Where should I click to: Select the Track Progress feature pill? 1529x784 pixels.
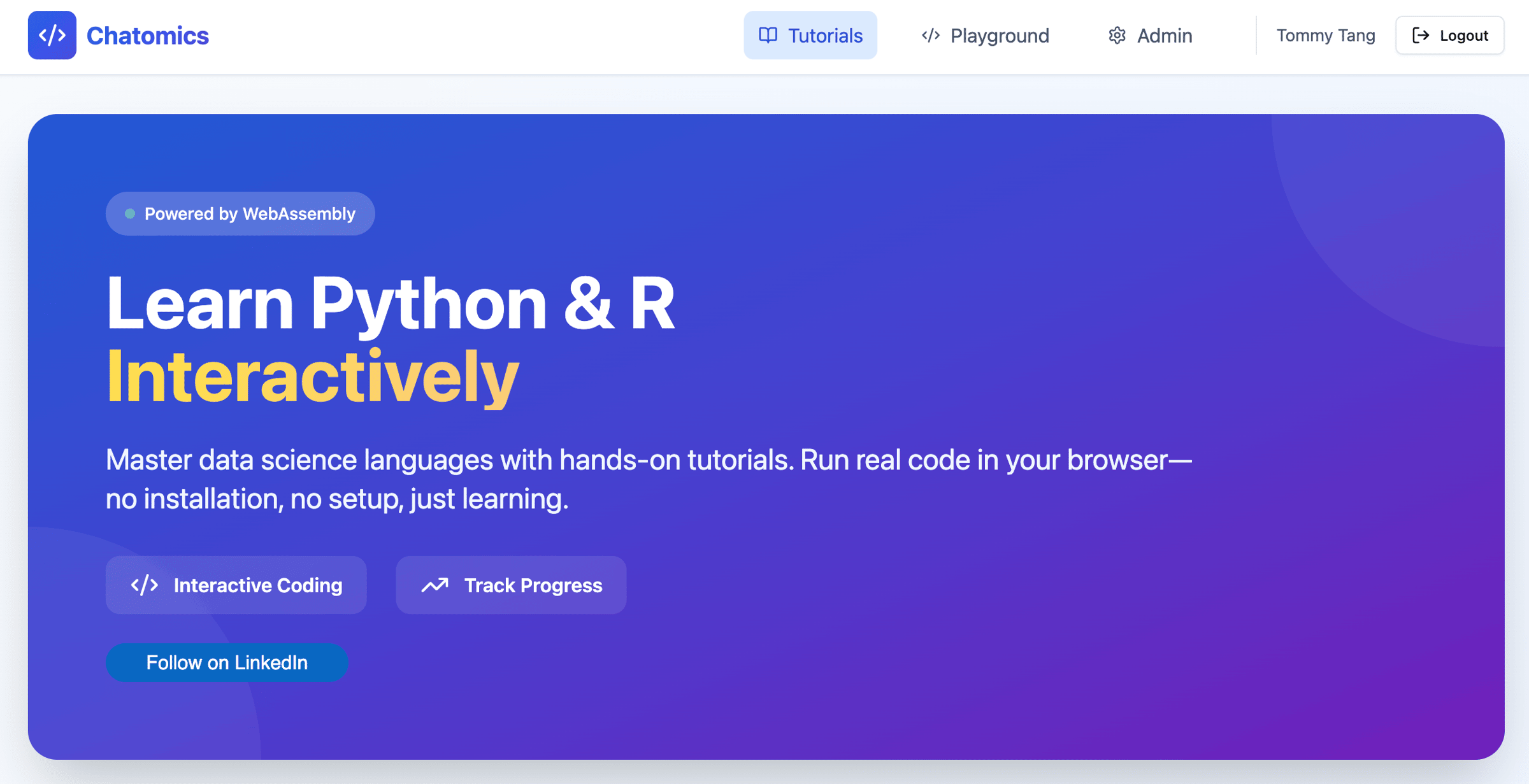coord(511,585)
